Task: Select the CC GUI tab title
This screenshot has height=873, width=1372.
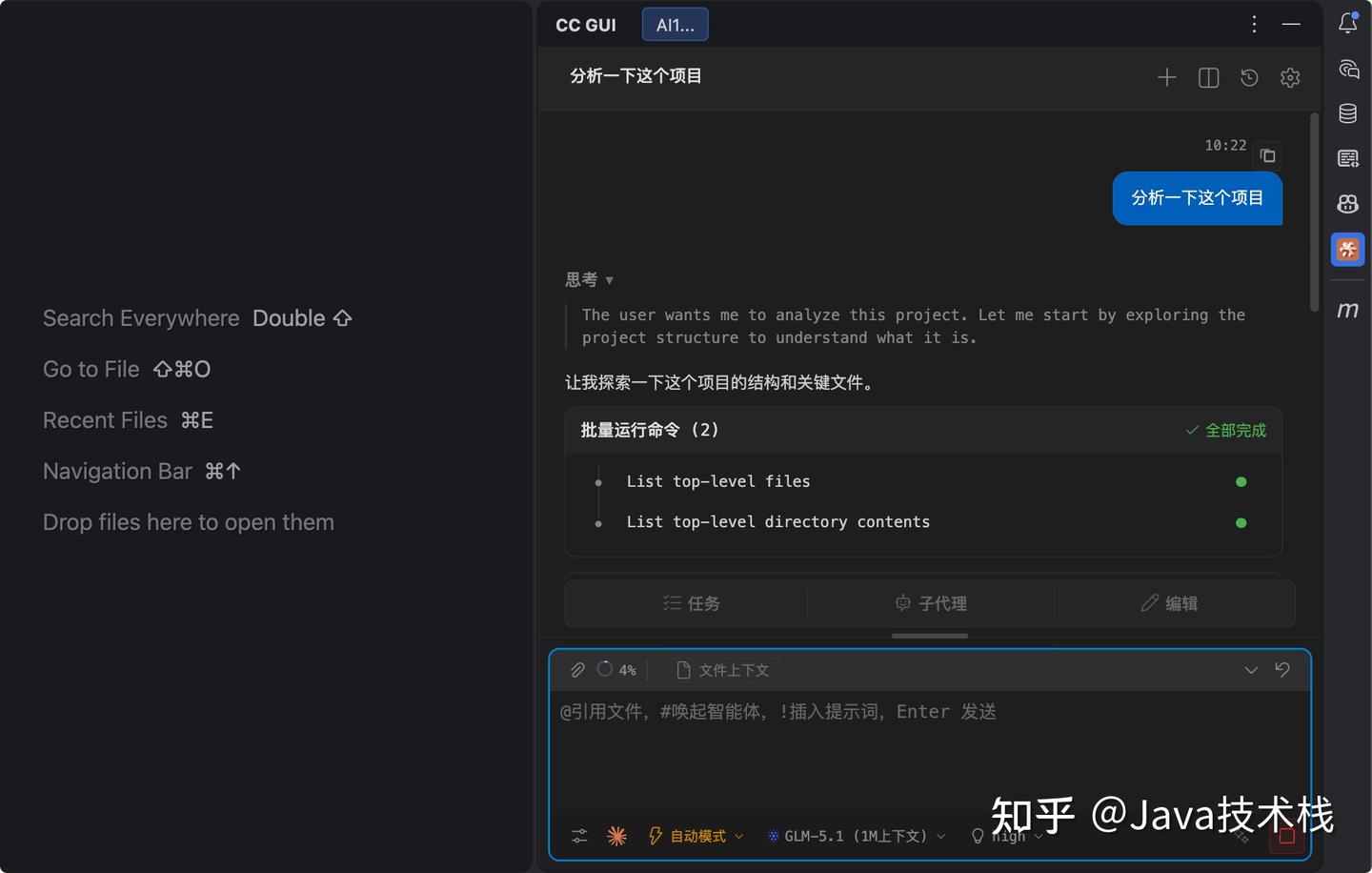Action: tap(586, 25)
